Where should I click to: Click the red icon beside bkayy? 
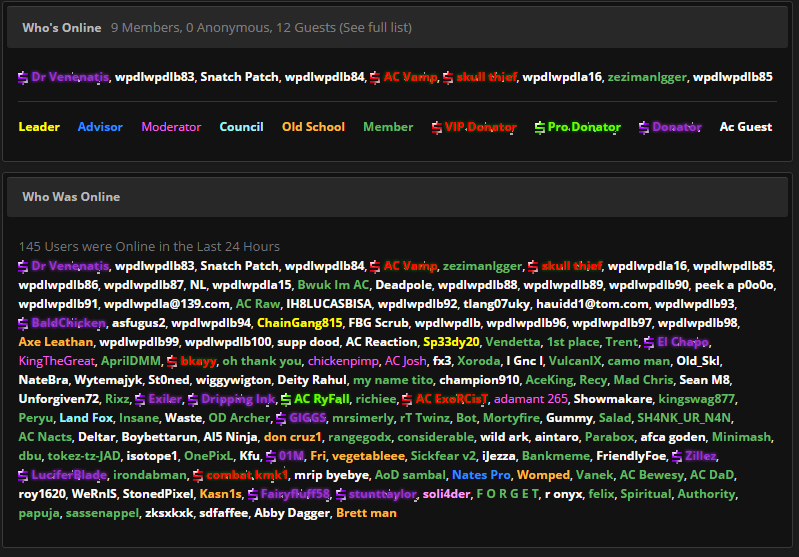click(x=172, y=361)
